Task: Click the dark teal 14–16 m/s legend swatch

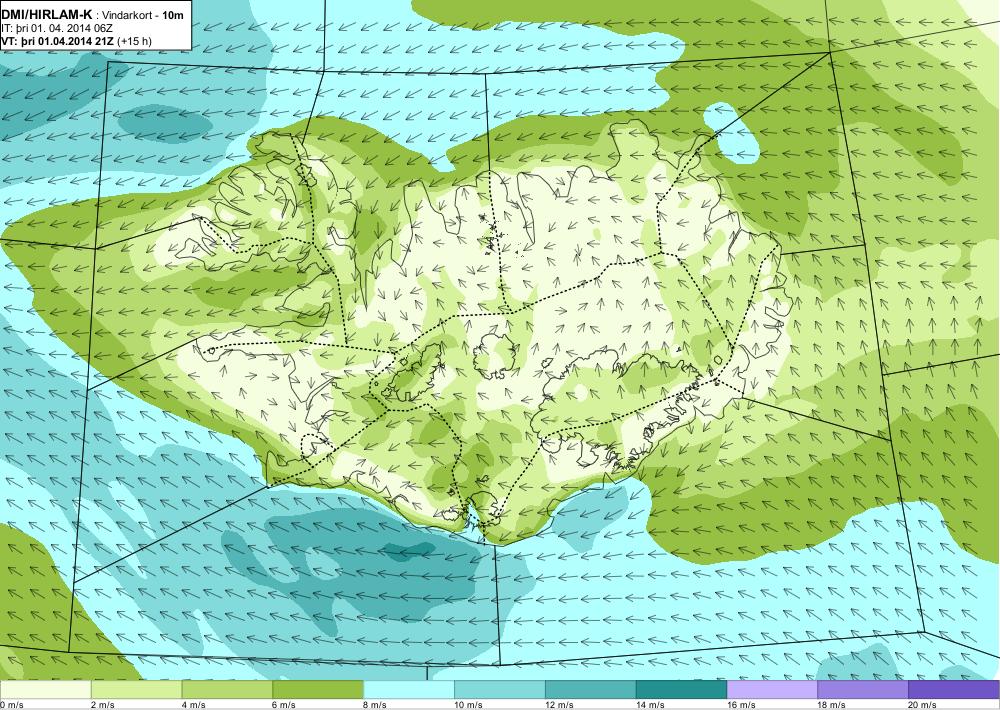Action: tap(681, 690)
